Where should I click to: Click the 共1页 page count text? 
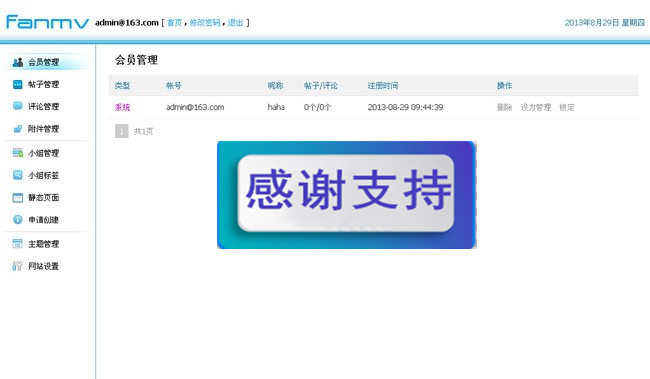pyautogui.click(x=143, y=131)
